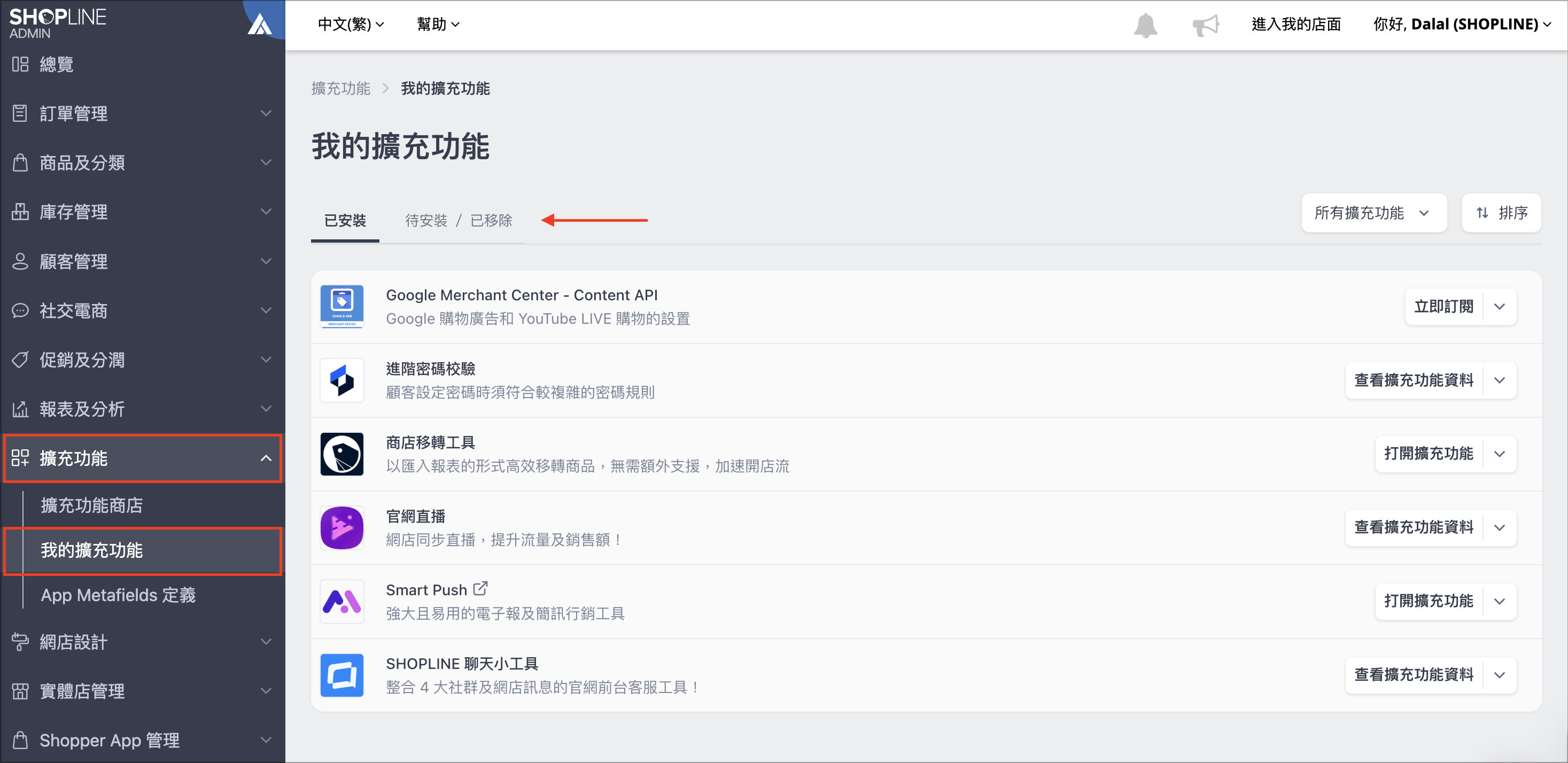1568x763 pixels.
Task: Click the 立即訂閱 button
Action: [1443, 307]
